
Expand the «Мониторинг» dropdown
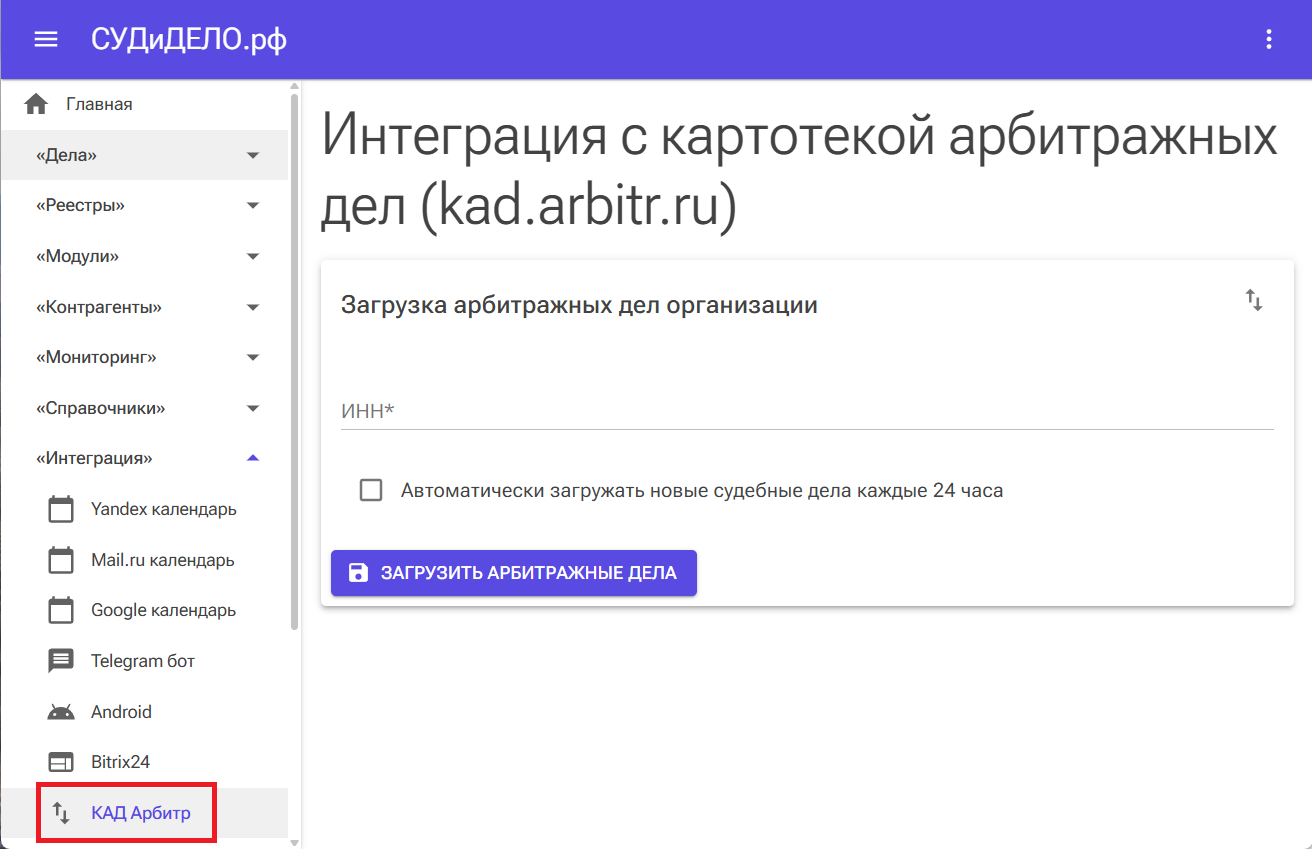click(x=253, y=357)
